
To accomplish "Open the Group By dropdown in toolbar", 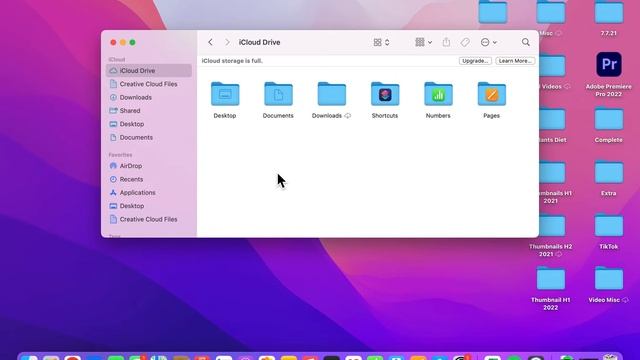I will [x=423, y=42].
